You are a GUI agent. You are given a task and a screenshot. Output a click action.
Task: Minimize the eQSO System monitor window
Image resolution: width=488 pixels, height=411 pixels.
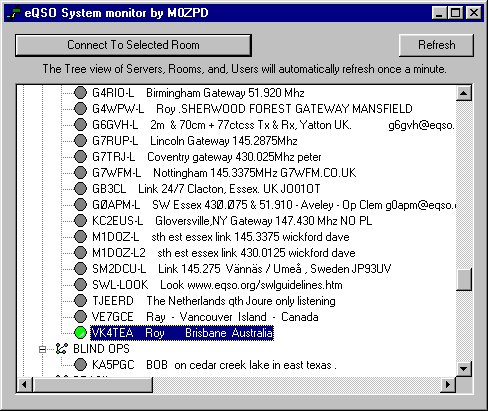439,13
